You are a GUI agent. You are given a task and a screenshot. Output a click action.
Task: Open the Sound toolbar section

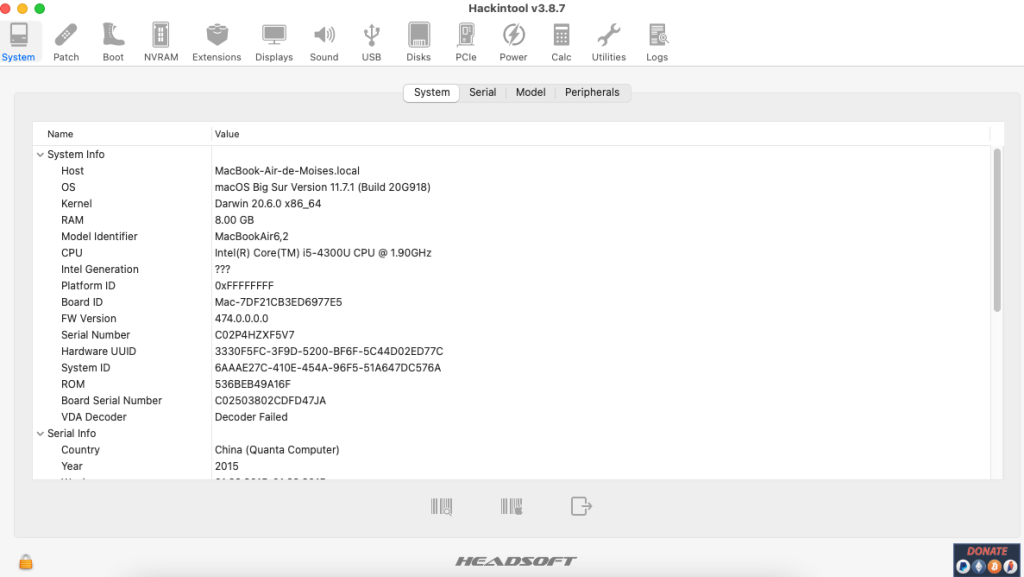coord(324,42)
